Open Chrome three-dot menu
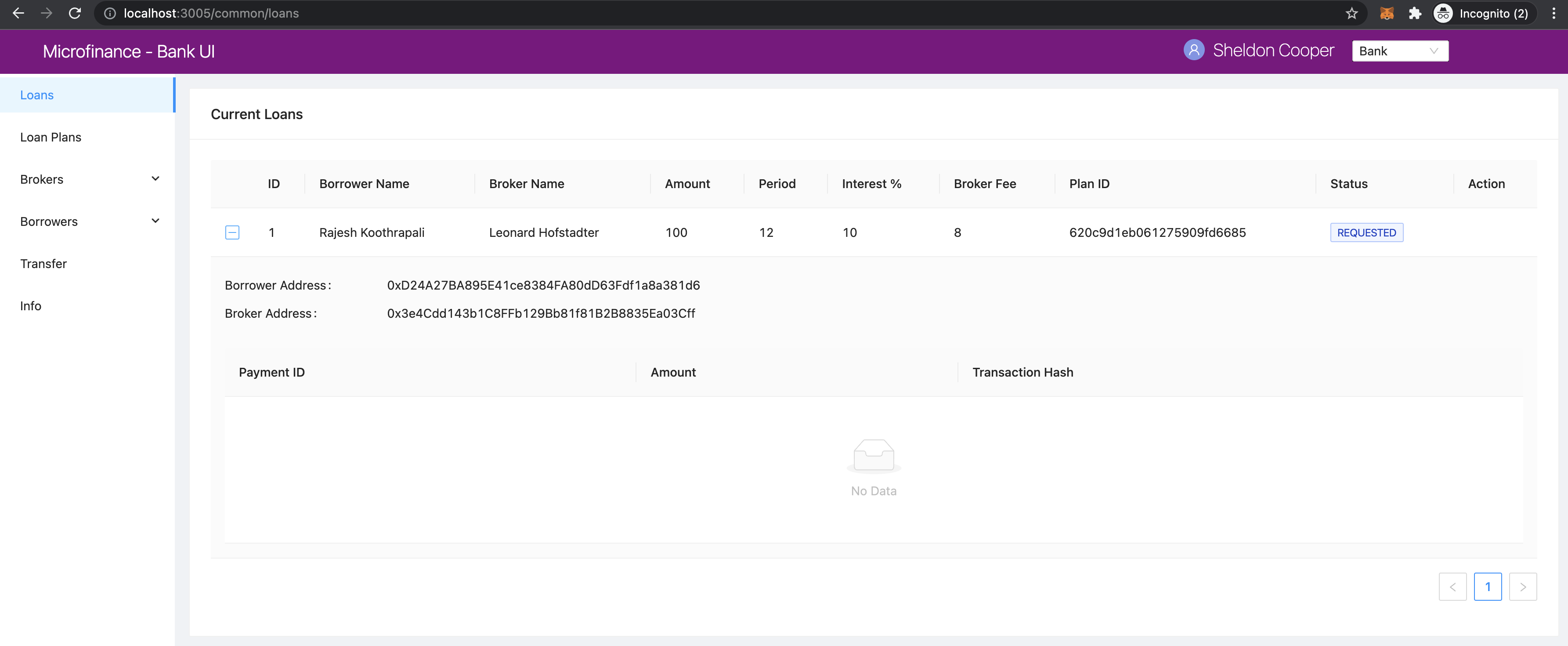This screenshot has height=646, width=1568. tap(1554, 13)
